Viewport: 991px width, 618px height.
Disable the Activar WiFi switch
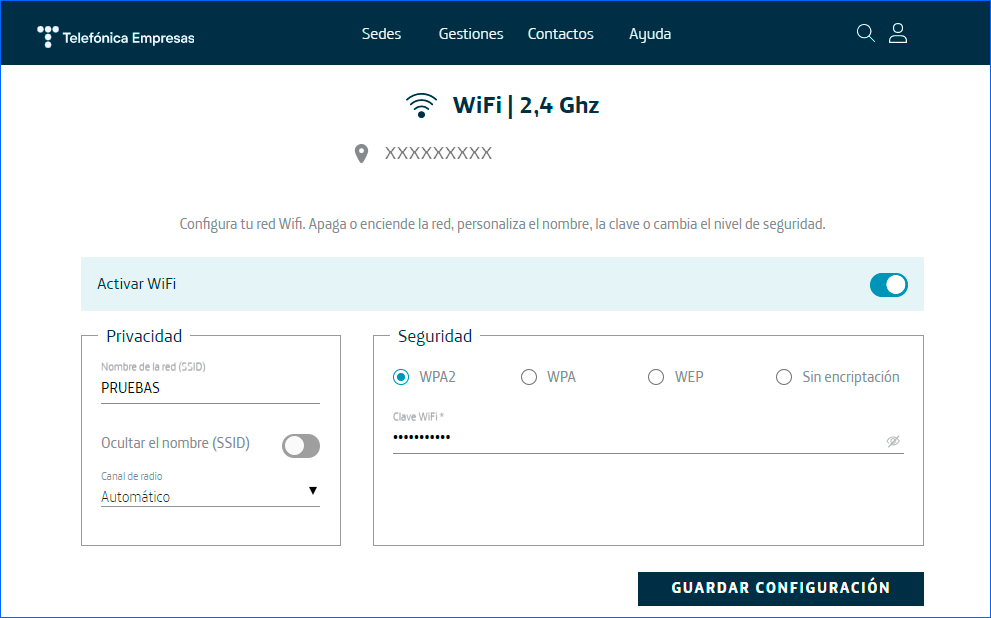pos(888,284)
